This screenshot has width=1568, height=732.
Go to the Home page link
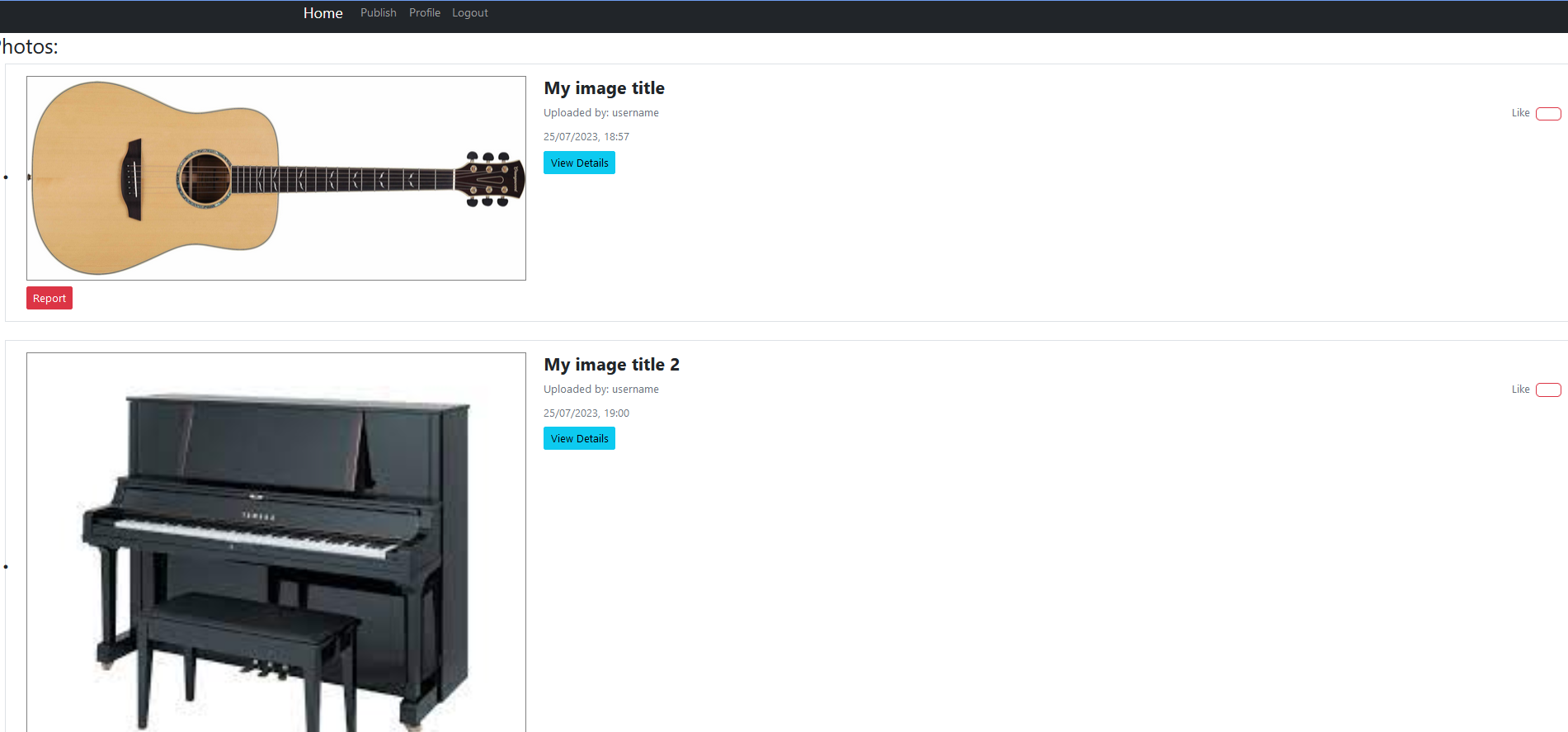[323, 13]
